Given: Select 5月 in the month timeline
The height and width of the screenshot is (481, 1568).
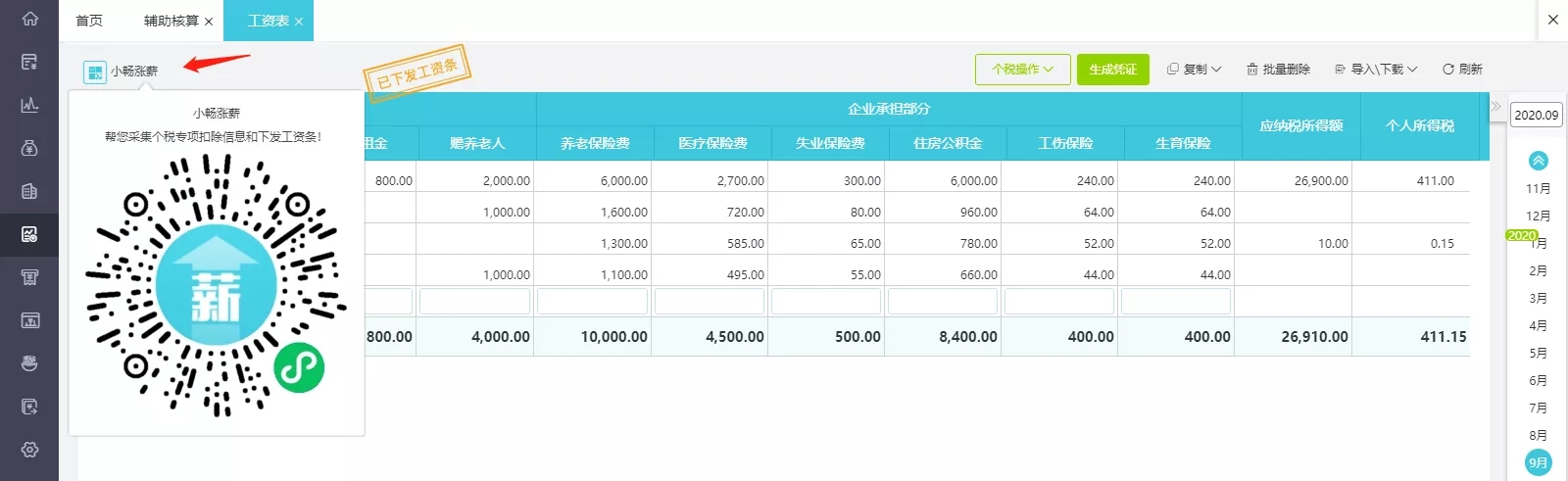Looking at the screenshot, I should pyautogui.click(x=1538, y=354).
